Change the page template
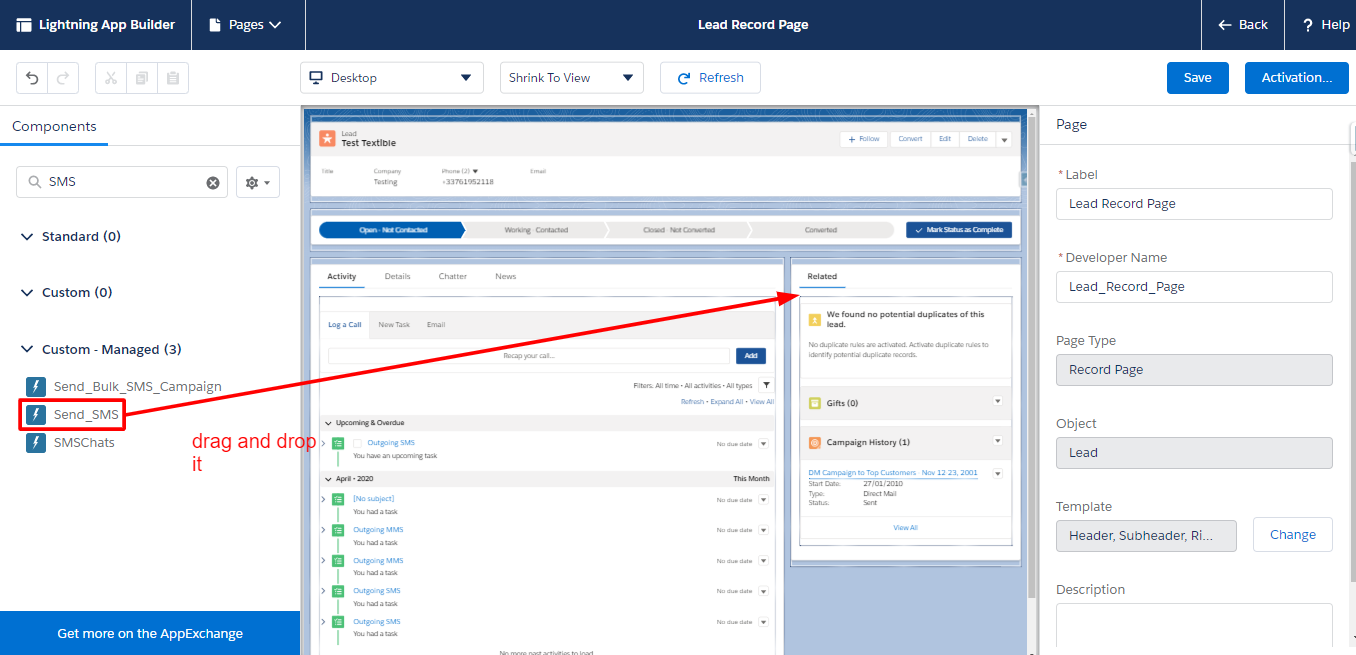 [x=1292, y=535]
